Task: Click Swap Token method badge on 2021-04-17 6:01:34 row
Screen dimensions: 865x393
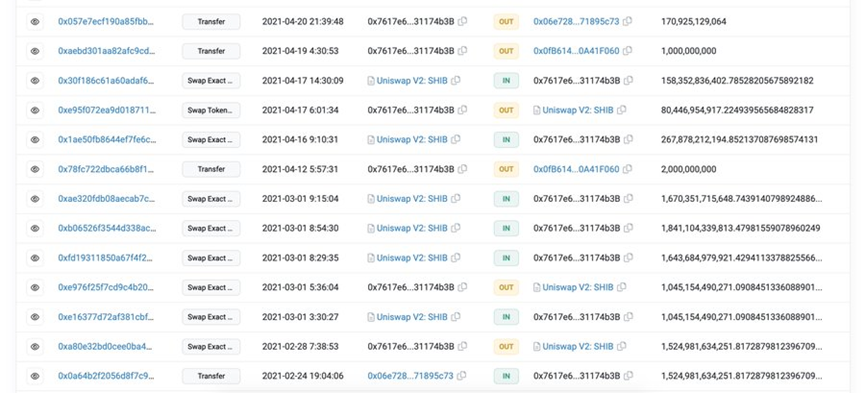Action: (x=211, y=110)
